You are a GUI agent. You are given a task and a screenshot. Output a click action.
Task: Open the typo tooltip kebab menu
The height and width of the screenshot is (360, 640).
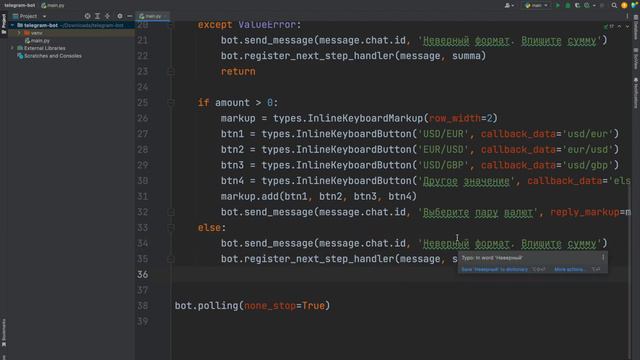point(603,258)
